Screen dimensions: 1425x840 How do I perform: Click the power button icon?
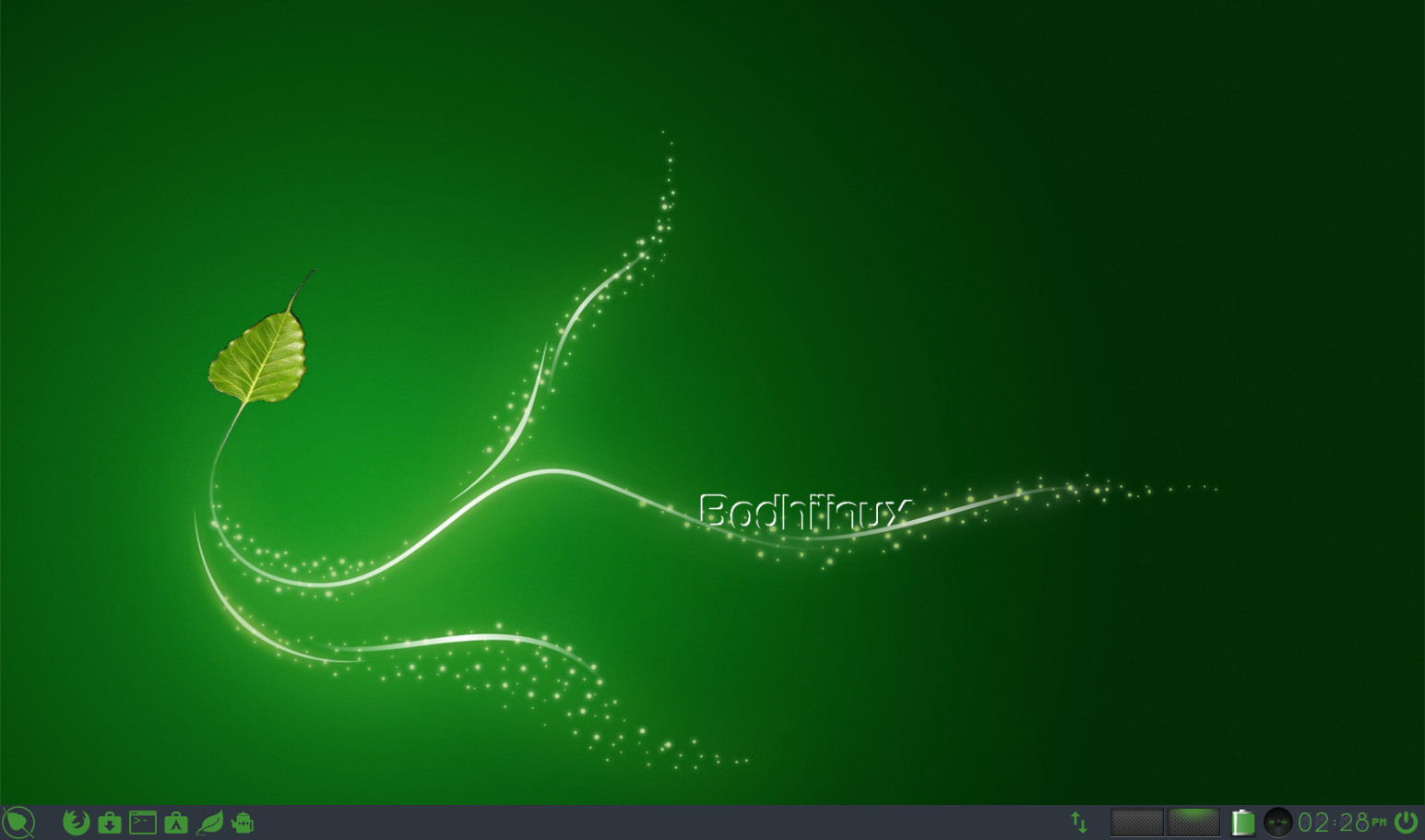(x=1406, y=822)
